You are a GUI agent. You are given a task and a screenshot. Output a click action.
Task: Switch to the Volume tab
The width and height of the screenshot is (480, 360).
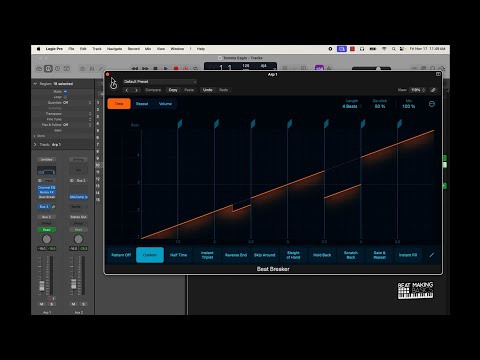[165, 104]
